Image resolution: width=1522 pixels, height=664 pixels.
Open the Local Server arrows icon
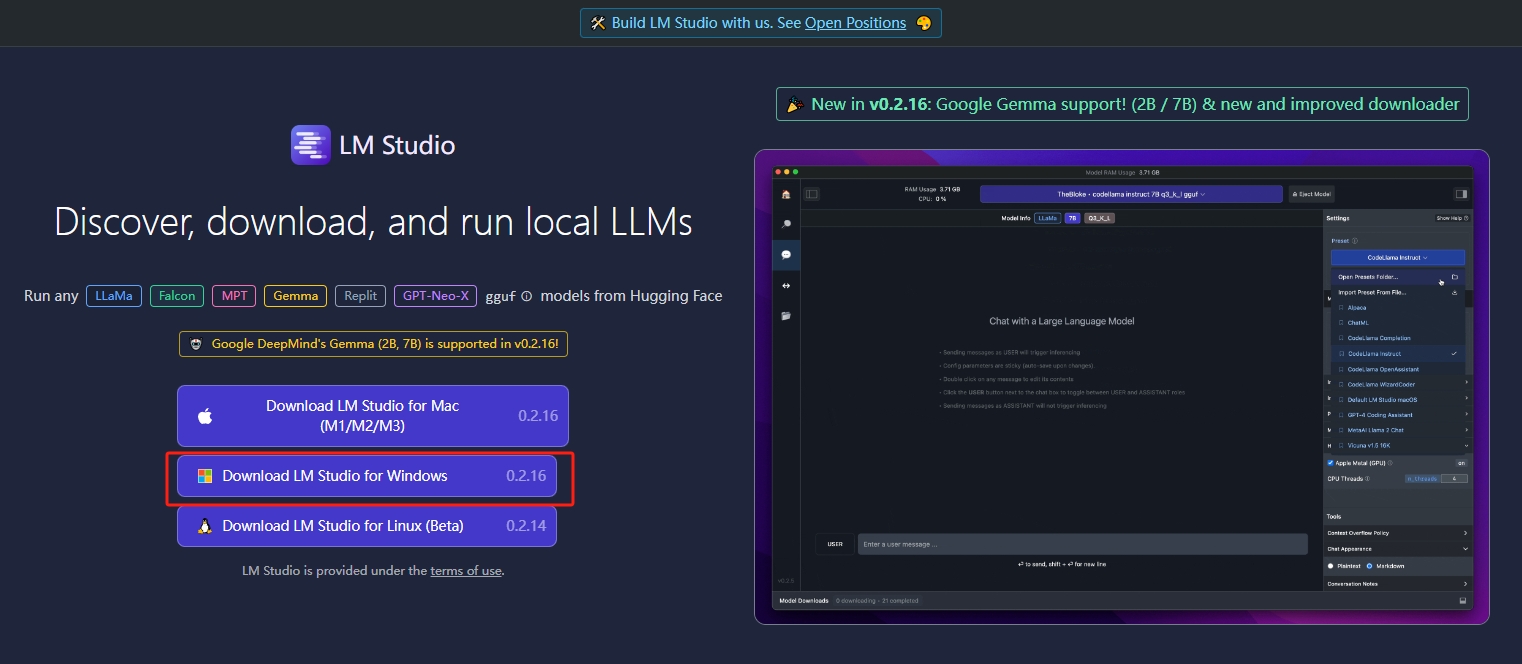pos(786,285)
